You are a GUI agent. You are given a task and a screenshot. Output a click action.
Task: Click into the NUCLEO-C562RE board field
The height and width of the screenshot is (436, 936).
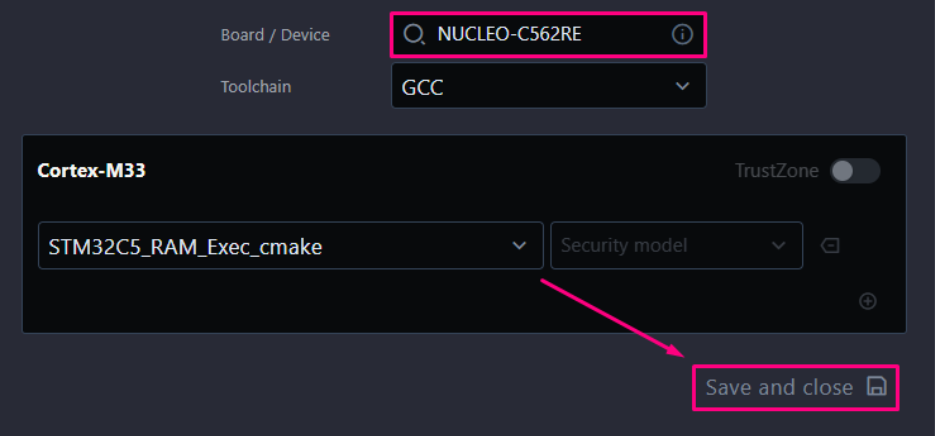tap(549, 35)
